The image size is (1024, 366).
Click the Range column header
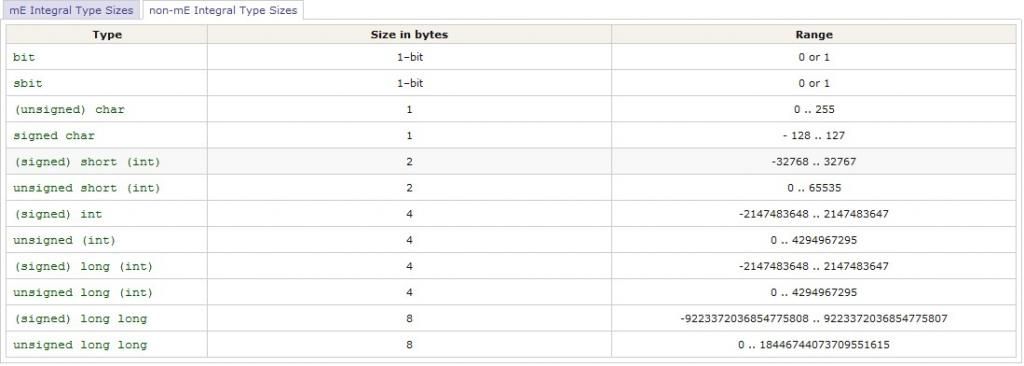[x=814, y=35]
